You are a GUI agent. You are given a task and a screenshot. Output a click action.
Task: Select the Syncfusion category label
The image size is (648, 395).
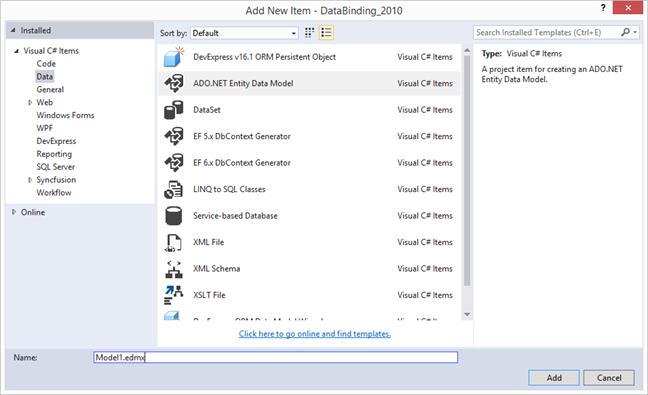point(56,180)
